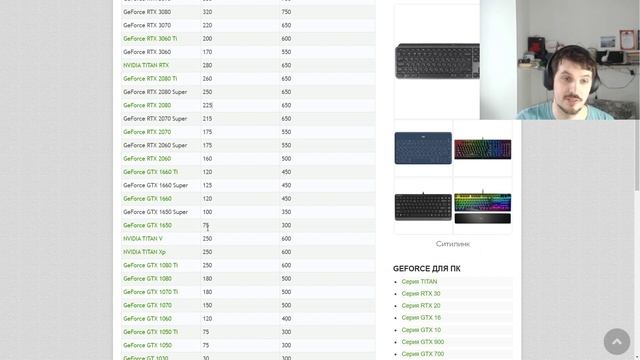The image size is (640, 360).
Task: Click the GeForce RTX 3060 row name
Action: (x=147, y=52)
